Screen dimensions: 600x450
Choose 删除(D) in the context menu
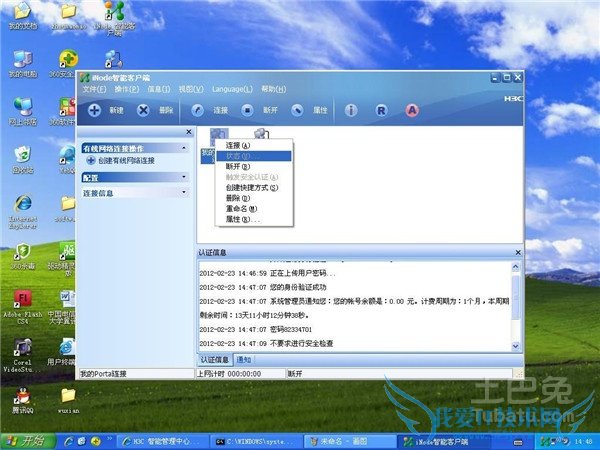[x=254, y=198]
